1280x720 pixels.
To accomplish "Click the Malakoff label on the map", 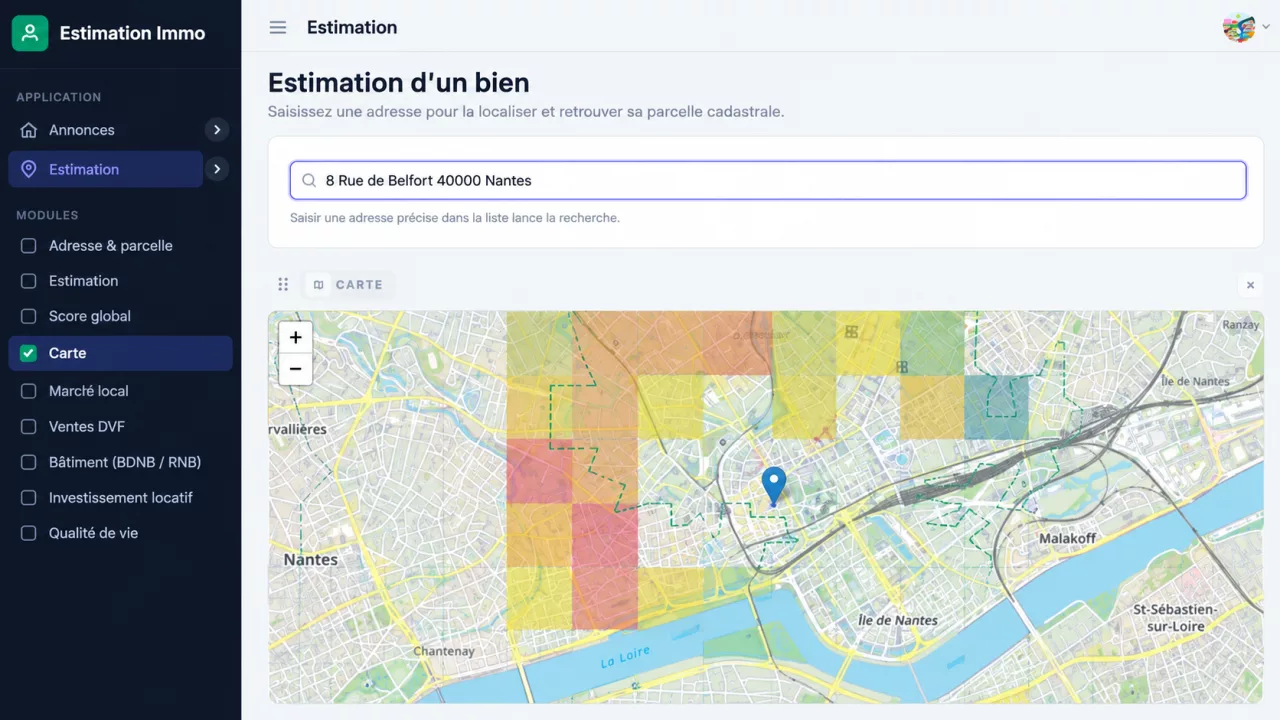I will click(1067, 538).
